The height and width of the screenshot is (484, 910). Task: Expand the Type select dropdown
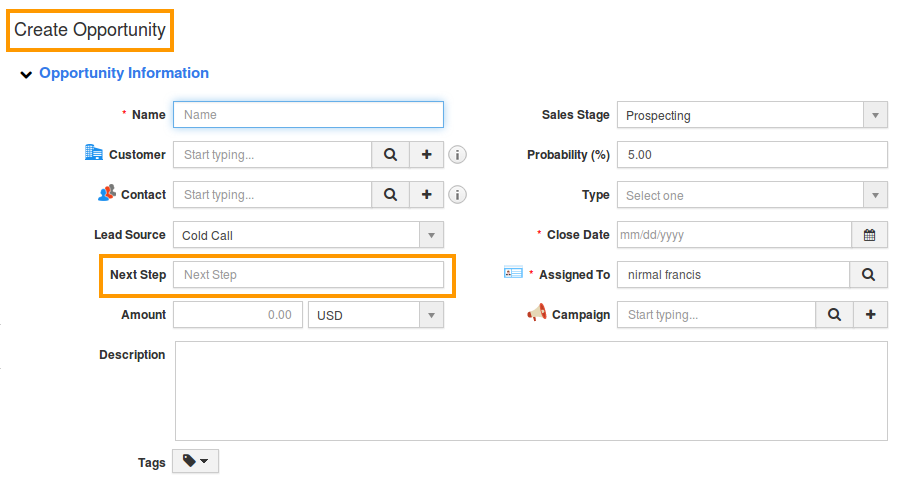(752, 195)
